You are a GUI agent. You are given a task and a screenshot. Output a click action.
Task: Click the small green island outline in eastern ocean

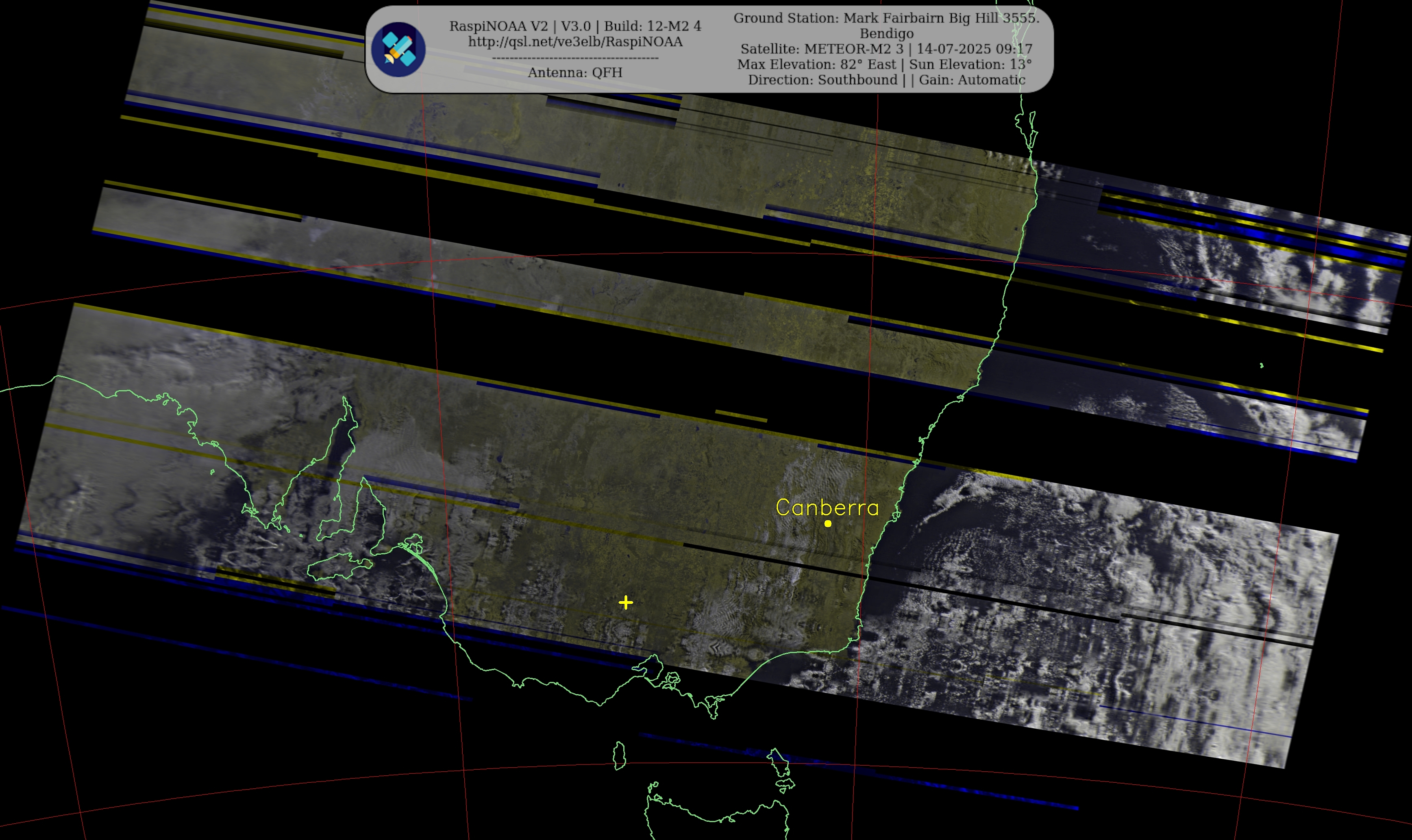pos(1262,366)
